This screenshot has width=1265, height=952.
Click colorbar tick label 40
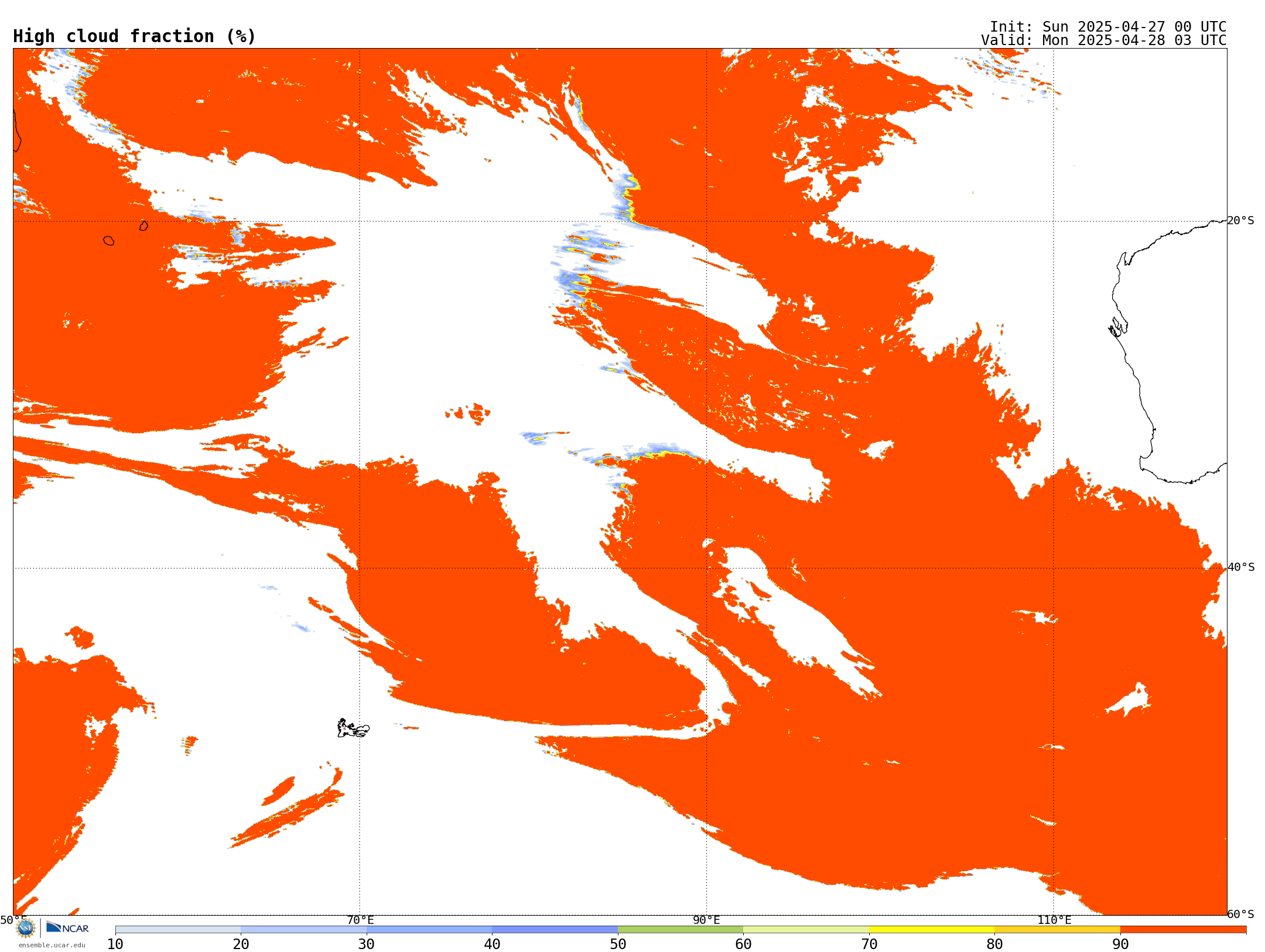492,944
